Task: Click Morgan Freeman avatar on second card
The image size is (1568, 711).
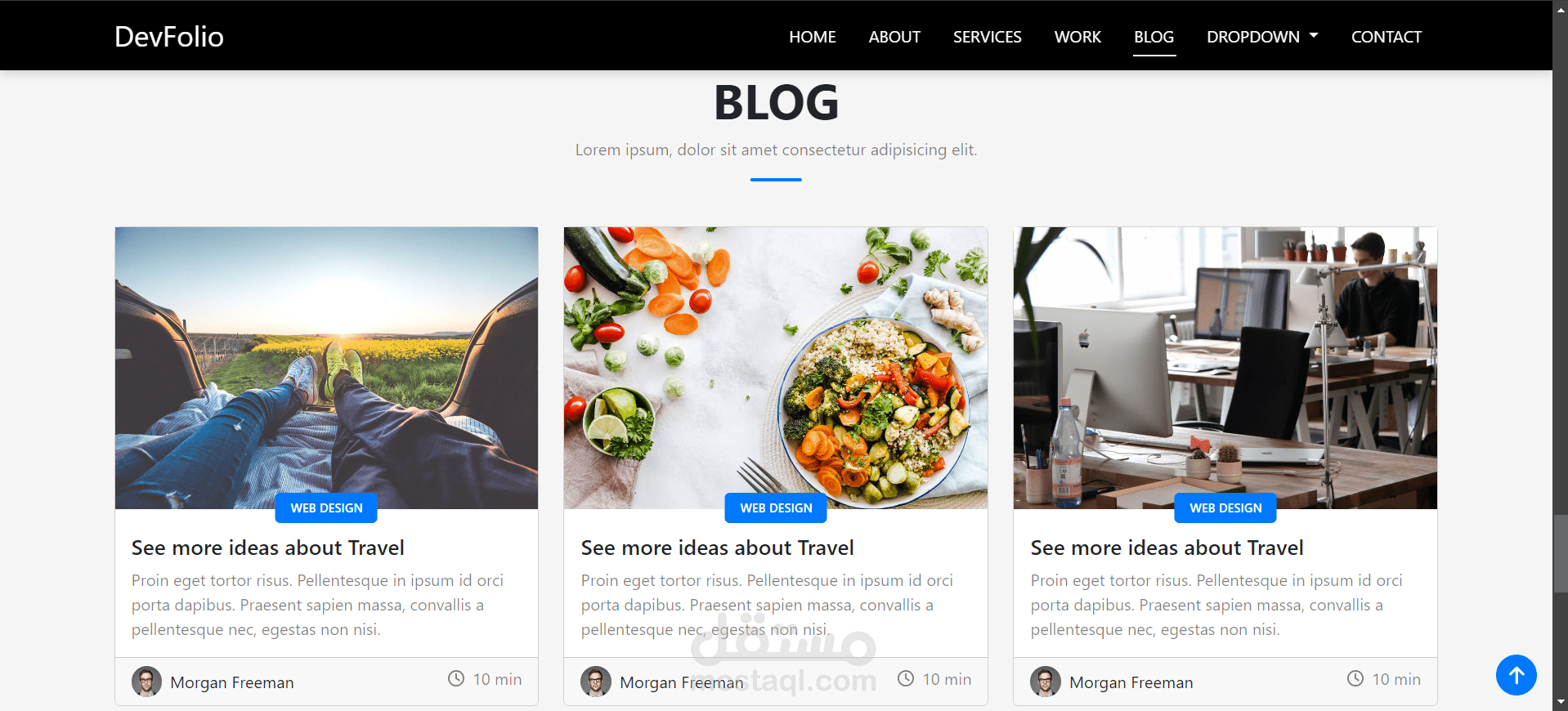Action: click(x=596, y=682)
